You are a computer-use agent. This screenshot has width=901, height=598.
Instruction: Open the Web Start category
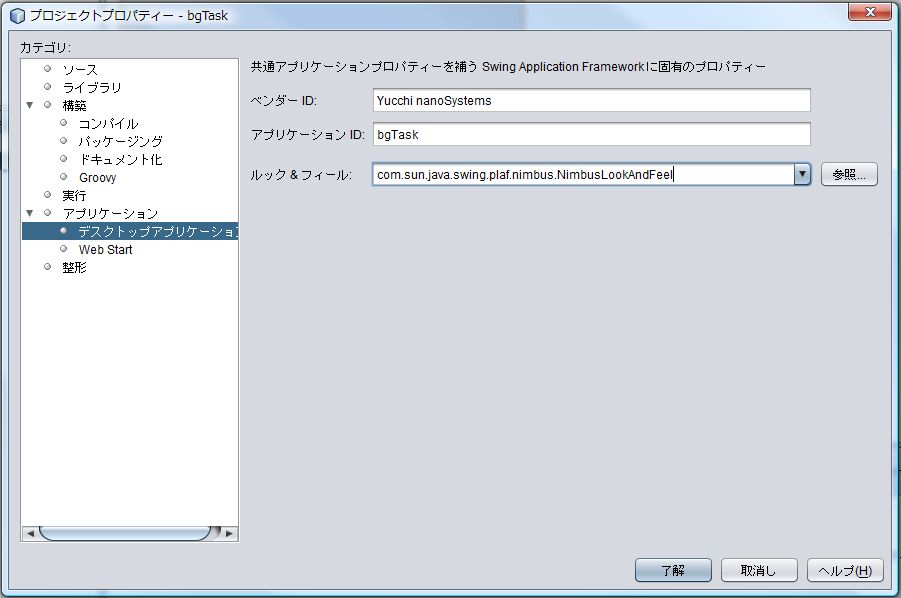(x=105, y=249)
